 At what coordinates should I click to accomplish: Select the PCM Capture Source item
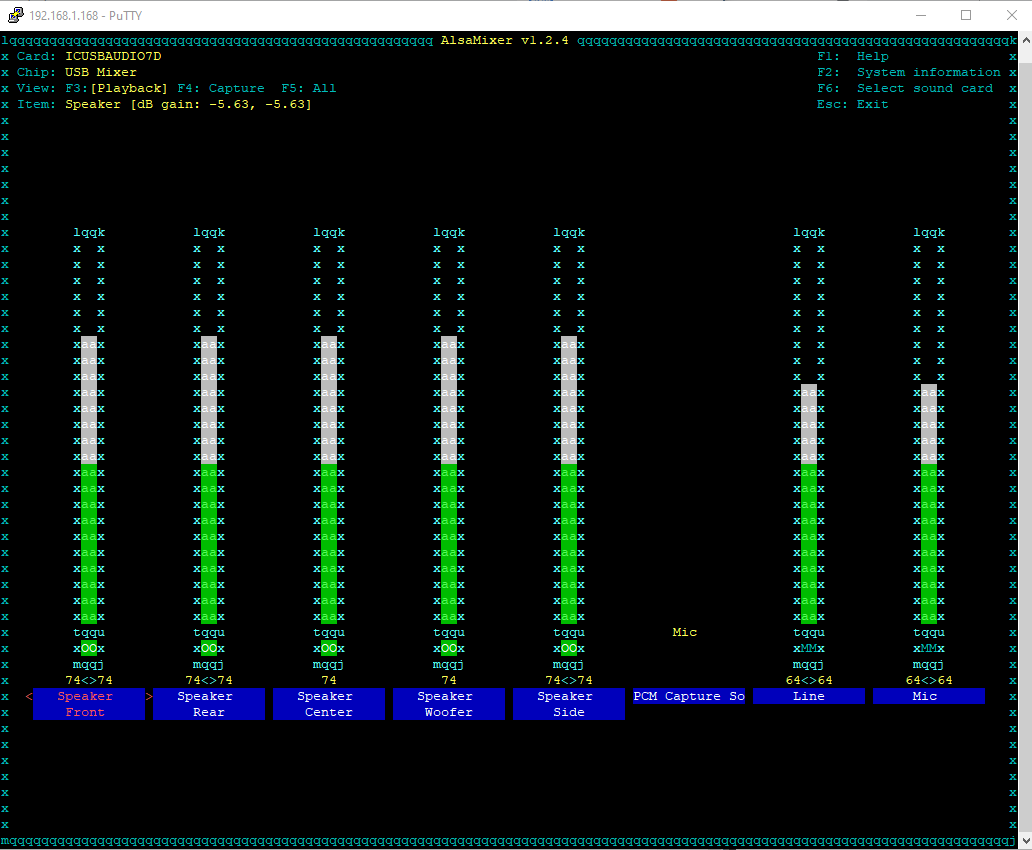(689, 696)
